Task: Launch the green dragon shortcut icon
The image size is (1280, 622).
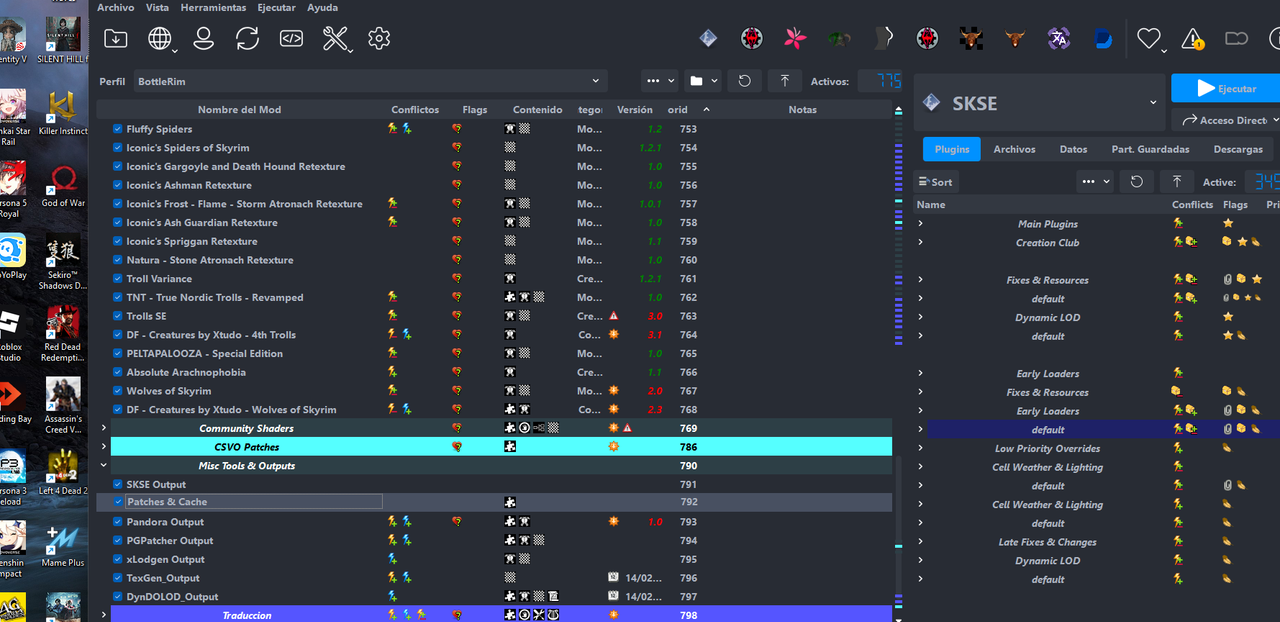Action: point(839,39)
